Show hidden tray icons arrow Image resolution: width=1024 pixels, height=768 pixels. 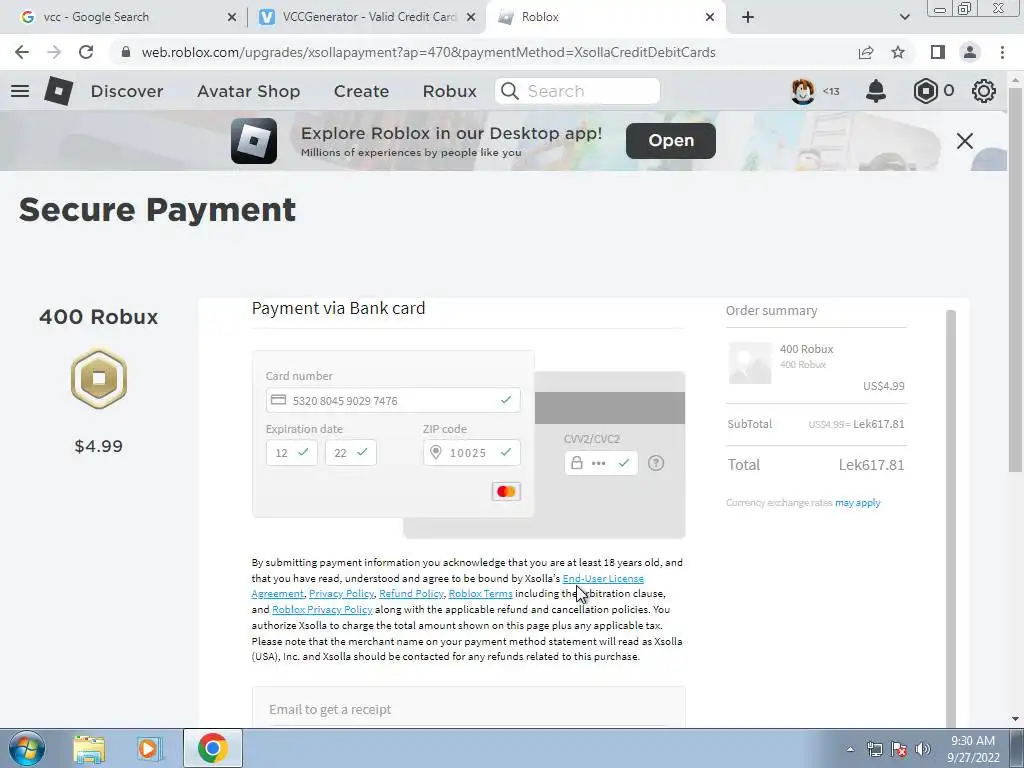pos(850,749)
